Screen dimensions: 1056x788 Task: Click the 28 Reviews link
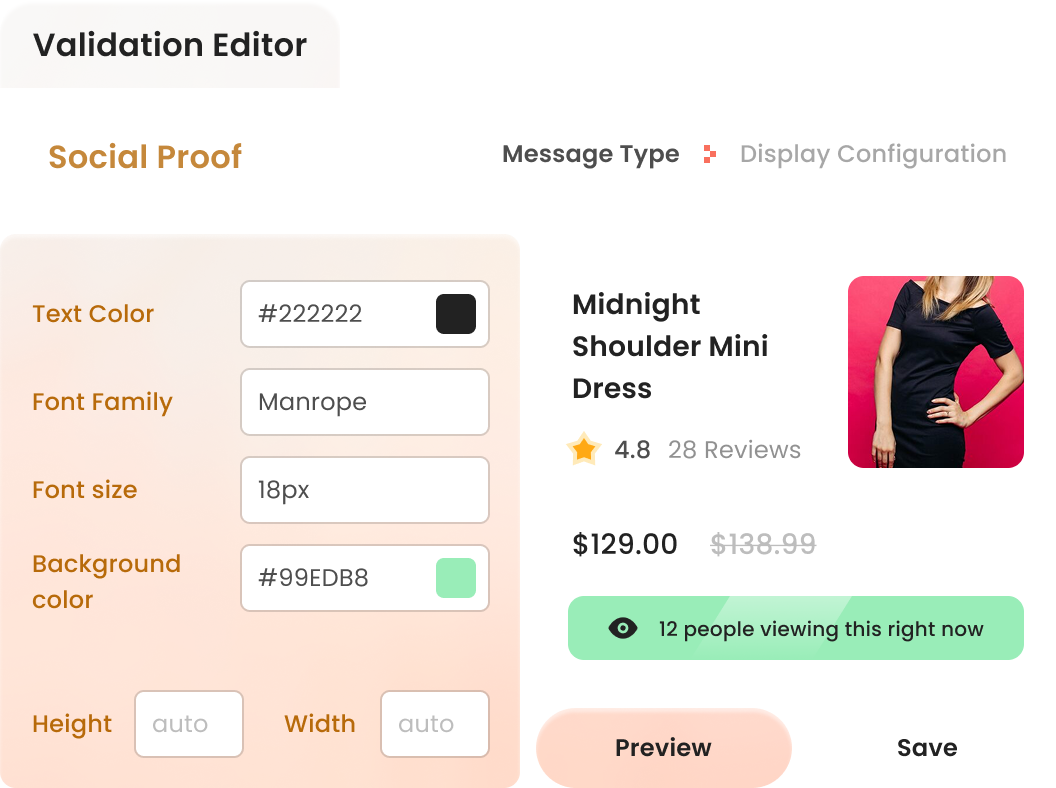(734, 450)
